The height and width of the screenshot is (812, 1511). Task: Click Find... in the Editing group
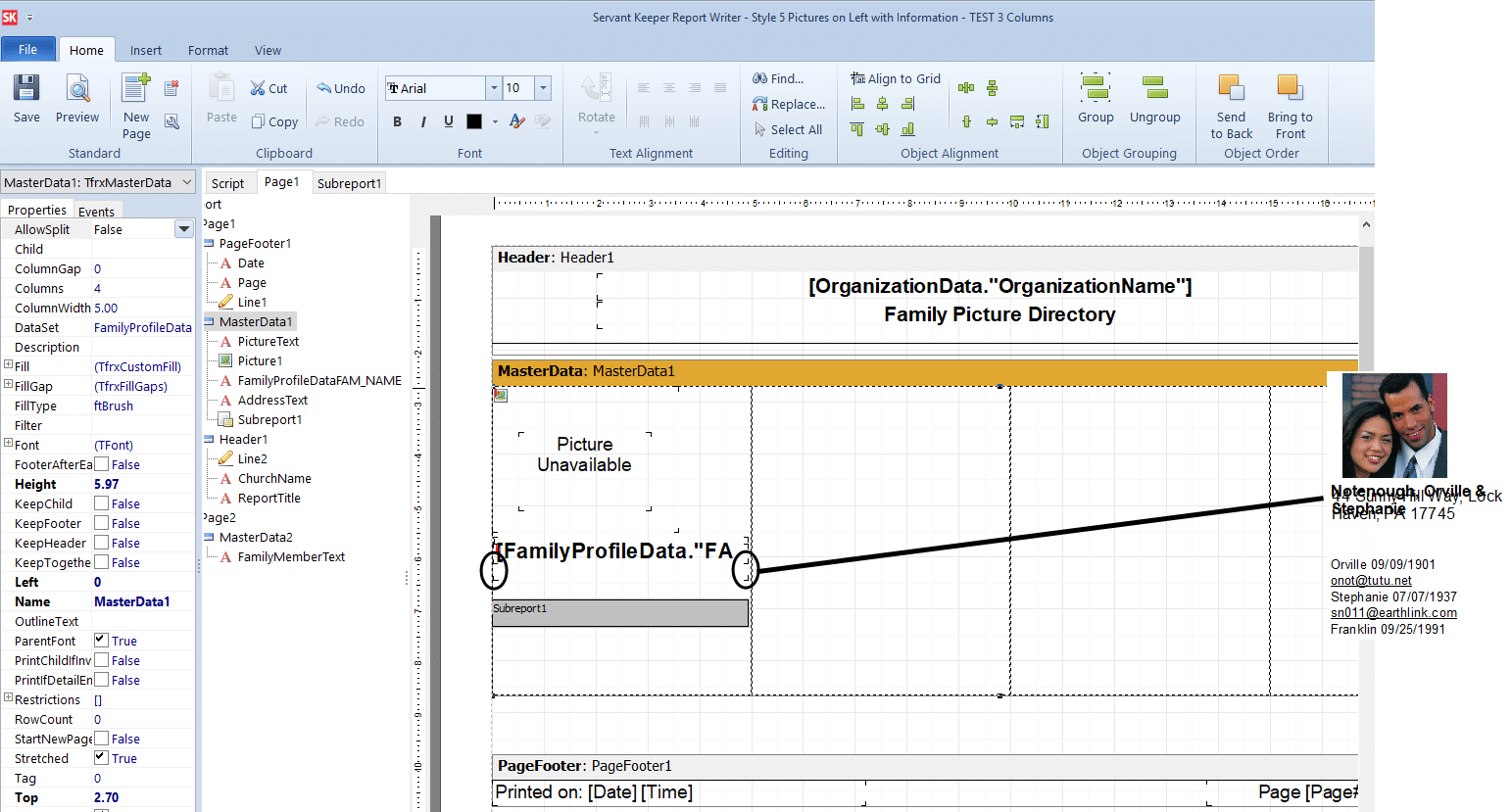[778, 78]
